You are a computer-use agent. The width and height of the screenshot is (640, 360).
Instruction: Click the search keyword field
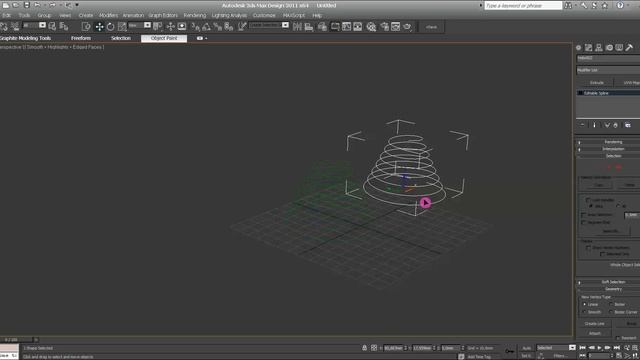click(523, 6)
